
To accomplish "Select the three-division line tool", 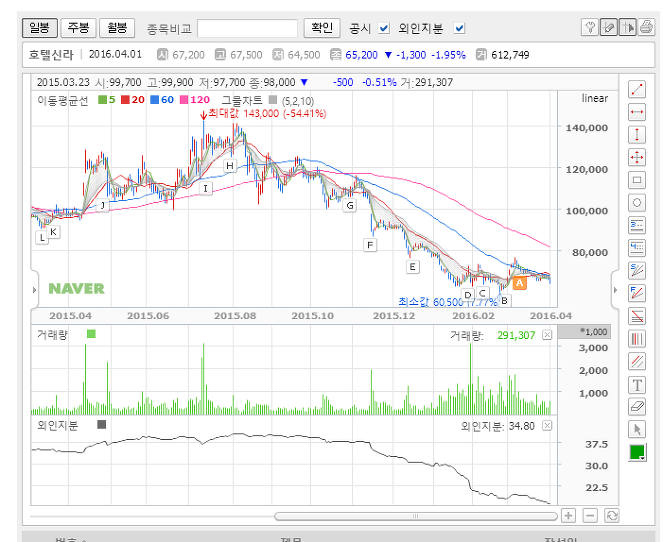I will 637,225.
